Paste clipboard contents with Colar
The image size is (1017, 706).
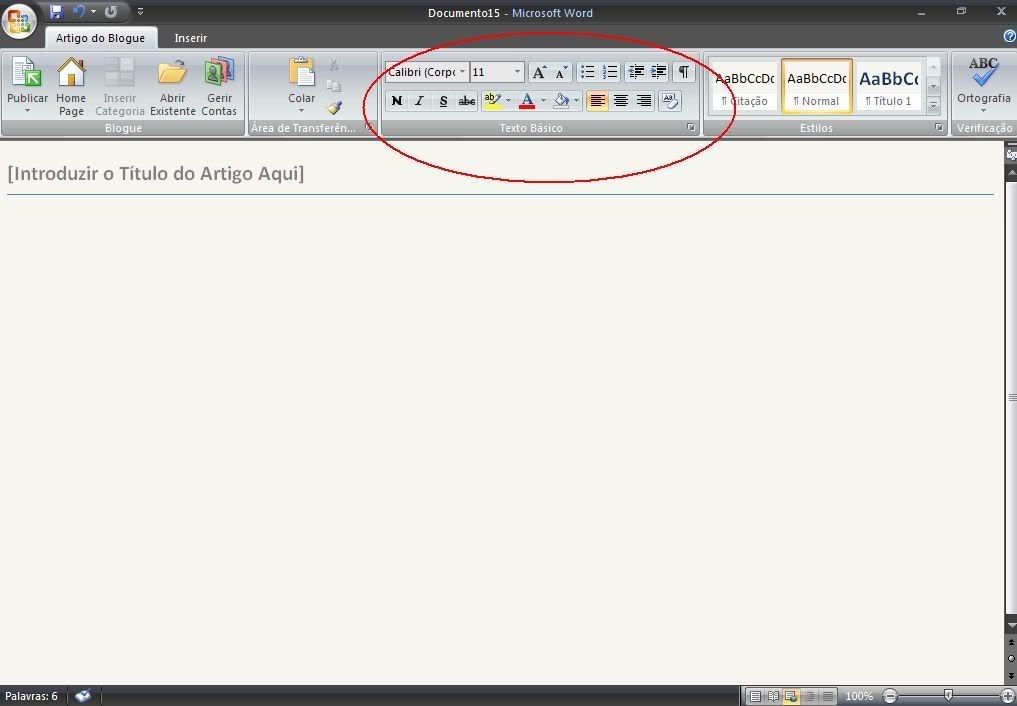coord(302,87)
